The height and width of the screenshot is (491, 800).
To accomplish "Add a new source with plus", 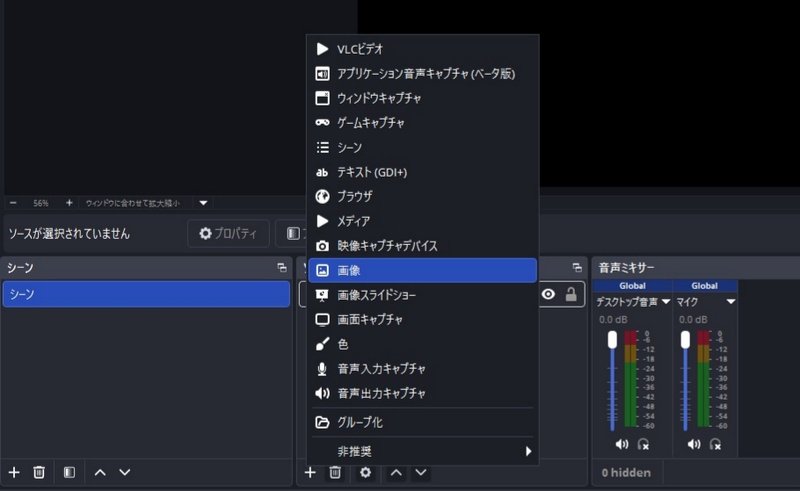I will [310, 472].
